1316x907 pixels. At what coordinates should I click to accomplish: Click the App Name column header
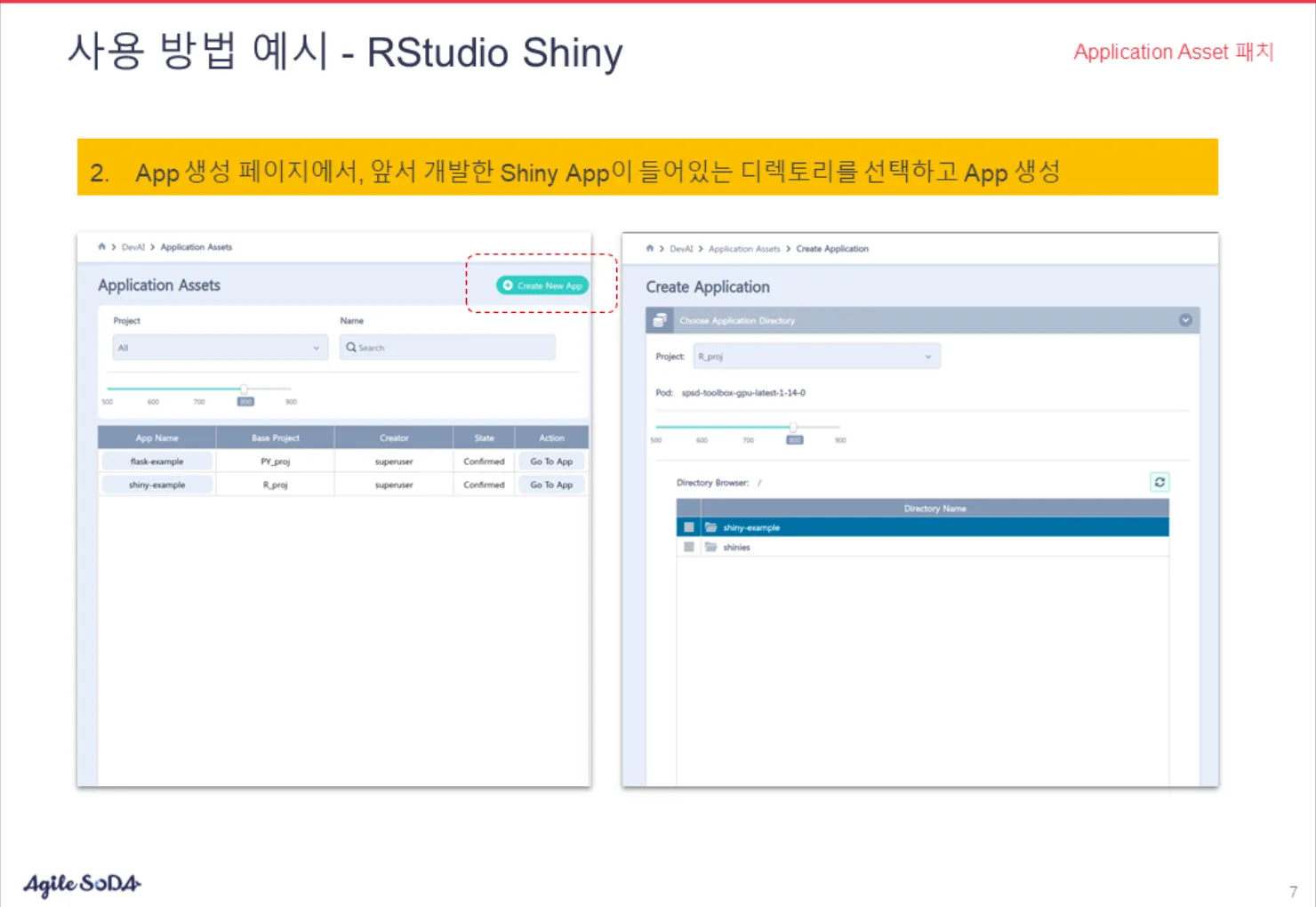[x=156, y=437]
